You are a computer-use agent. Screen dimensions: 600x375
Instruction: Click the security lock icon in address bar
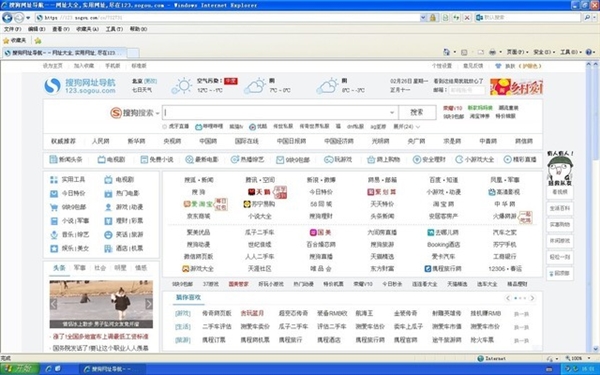tap(433, 18)
